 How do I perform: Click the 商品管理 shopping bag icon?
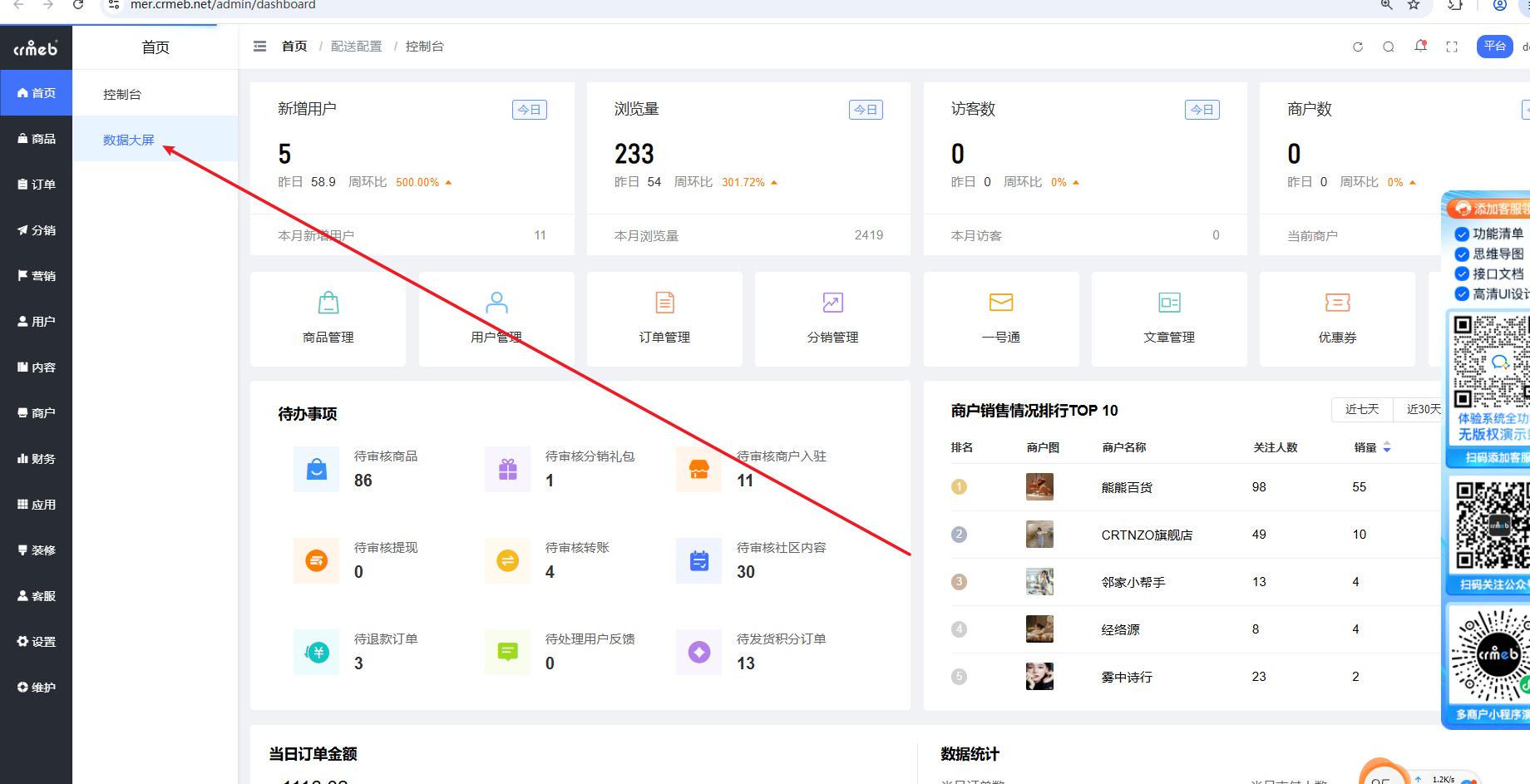(x=328, y=303)
